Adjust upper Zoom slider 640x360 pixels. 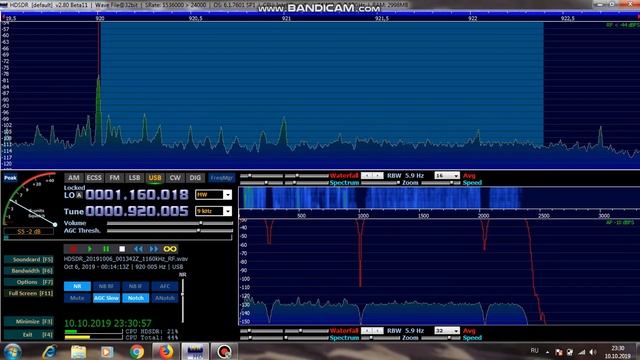pyautogui.click(x=380, y=183)
